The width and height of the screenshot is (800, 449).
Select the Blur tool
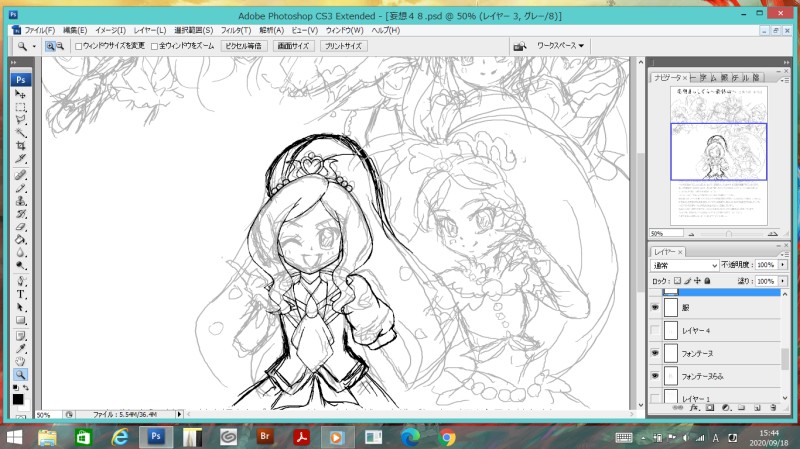pyautogui.click(x=20, y=252)
